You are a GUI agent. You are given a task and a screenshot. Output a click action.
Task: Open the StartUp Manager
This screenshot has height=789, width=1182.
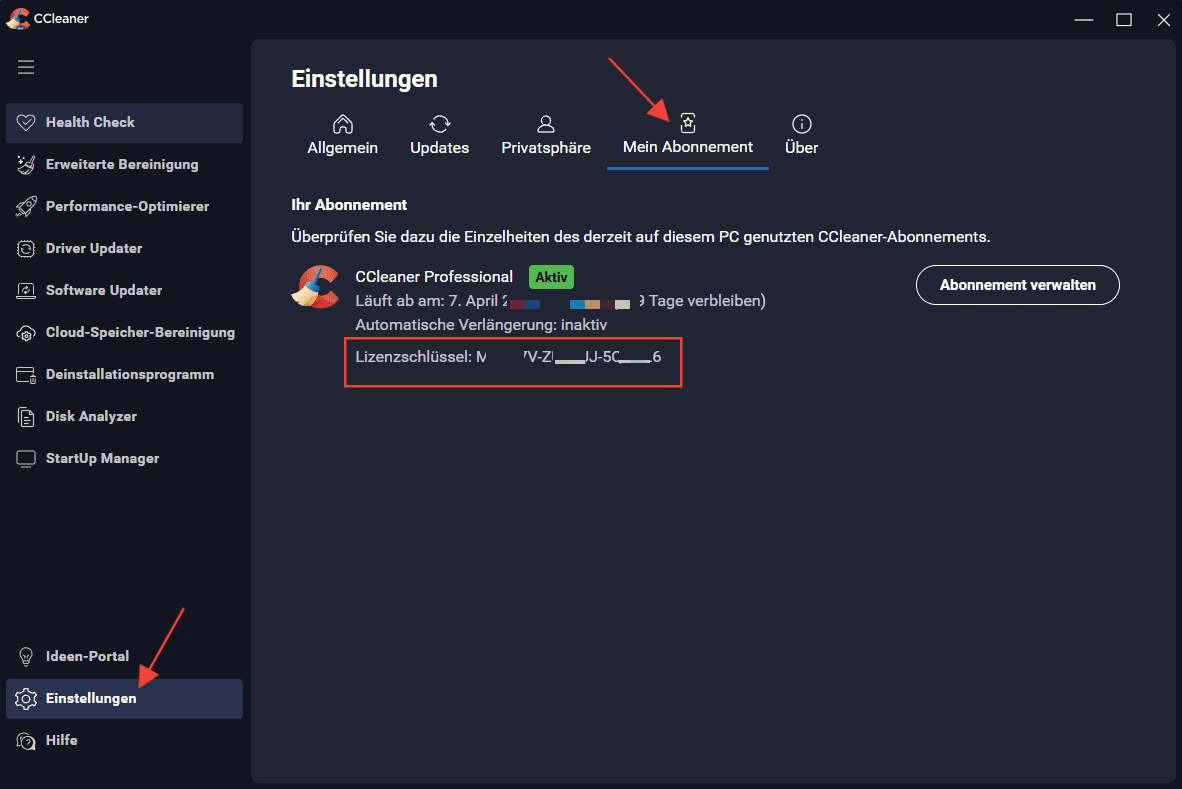(x=102, y=458)
